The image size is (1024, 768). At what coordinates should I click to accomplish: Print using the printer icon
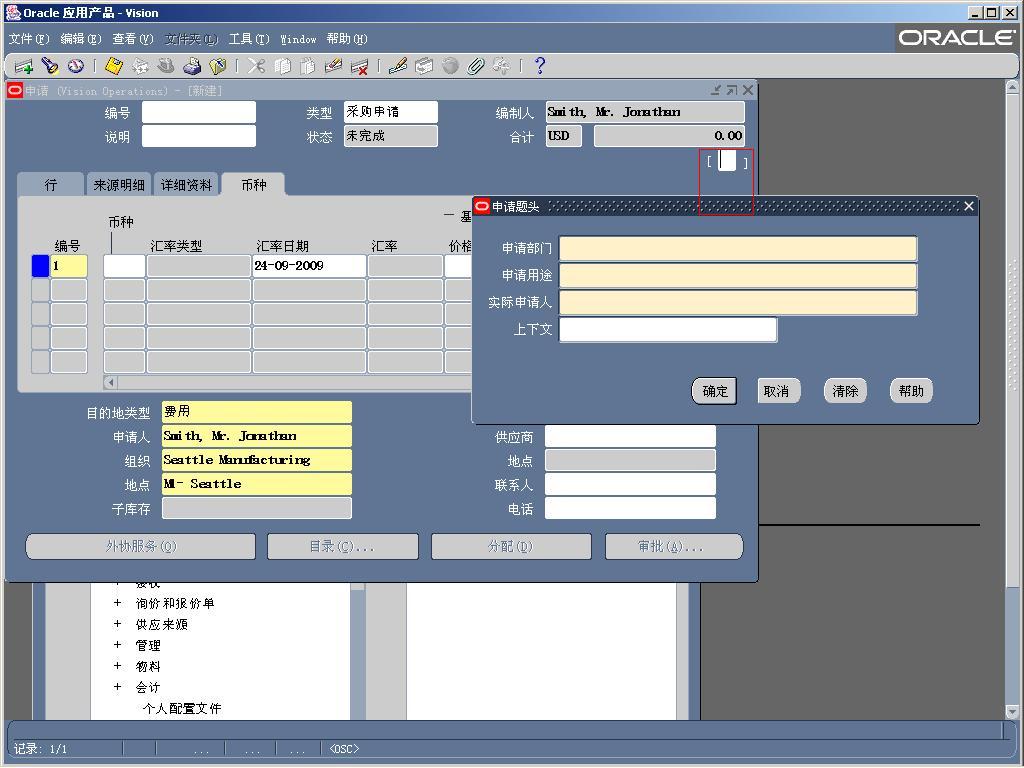191,66
